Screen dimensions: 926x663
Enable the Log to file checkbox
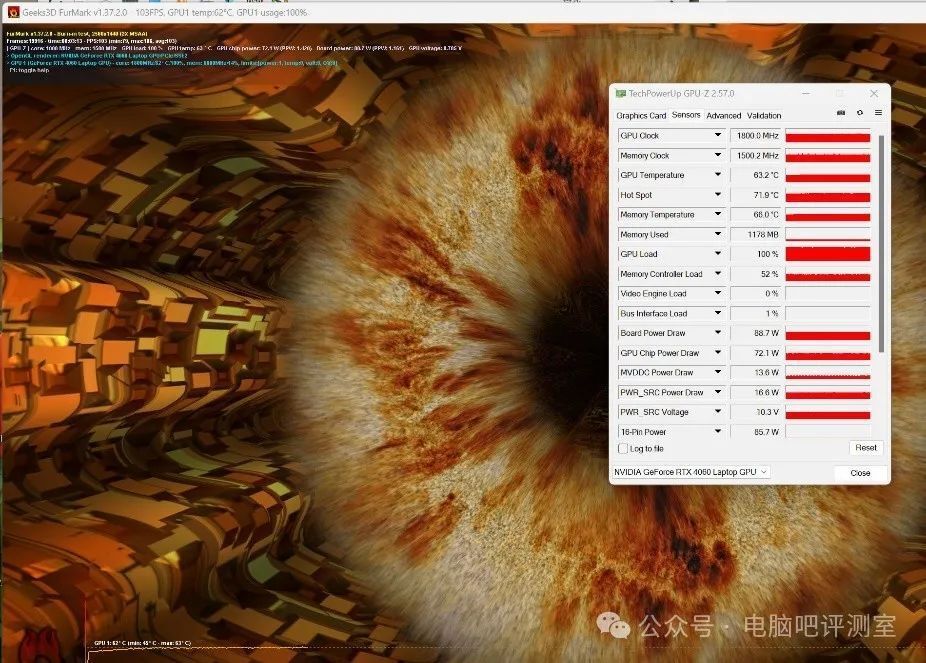pyautogui.click(x=622, y=449)
